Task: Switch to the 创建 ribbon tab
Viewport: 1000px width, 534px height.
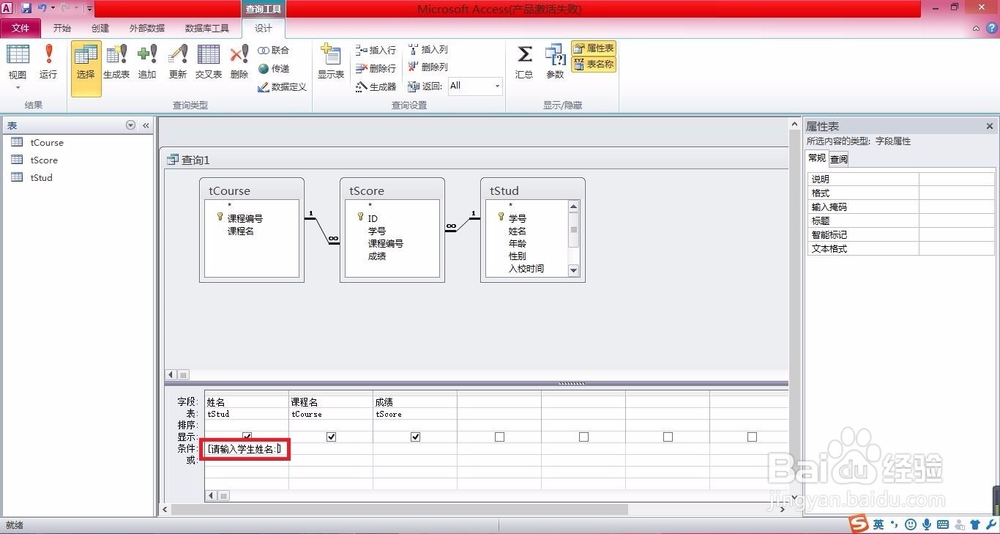Action: 100,28
